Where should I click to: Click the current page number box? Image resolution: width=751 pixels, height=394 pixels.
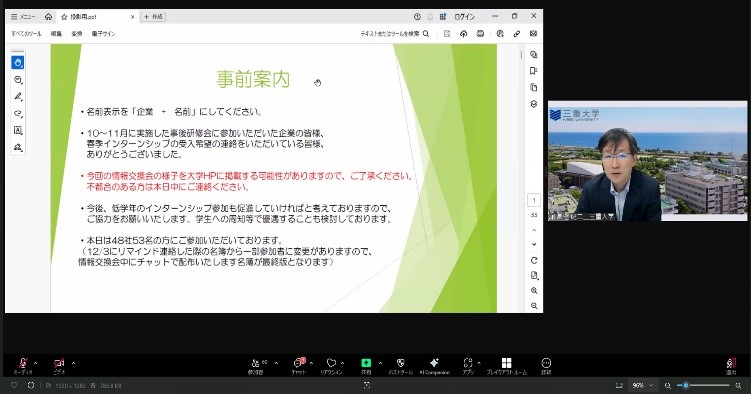point(534,200)
